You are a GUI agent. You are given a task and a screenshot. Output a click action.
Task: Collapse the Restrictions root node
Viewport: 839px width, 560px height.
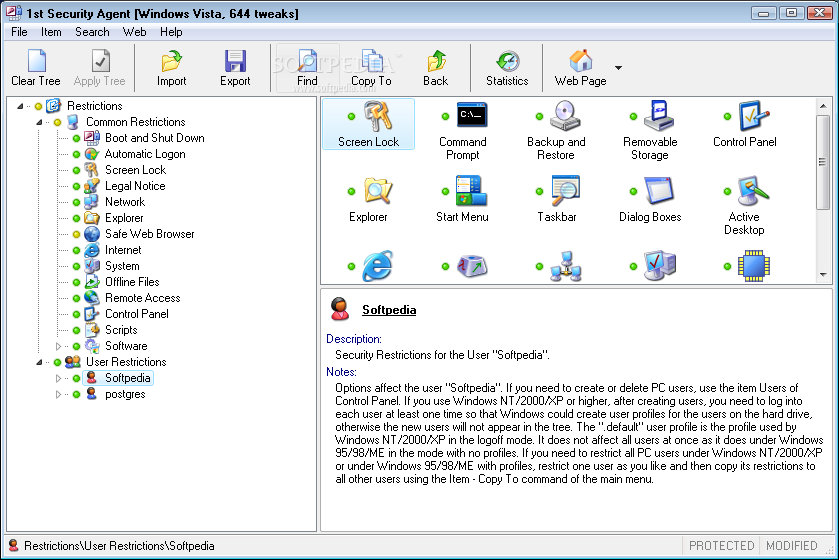tap(20, 106)
